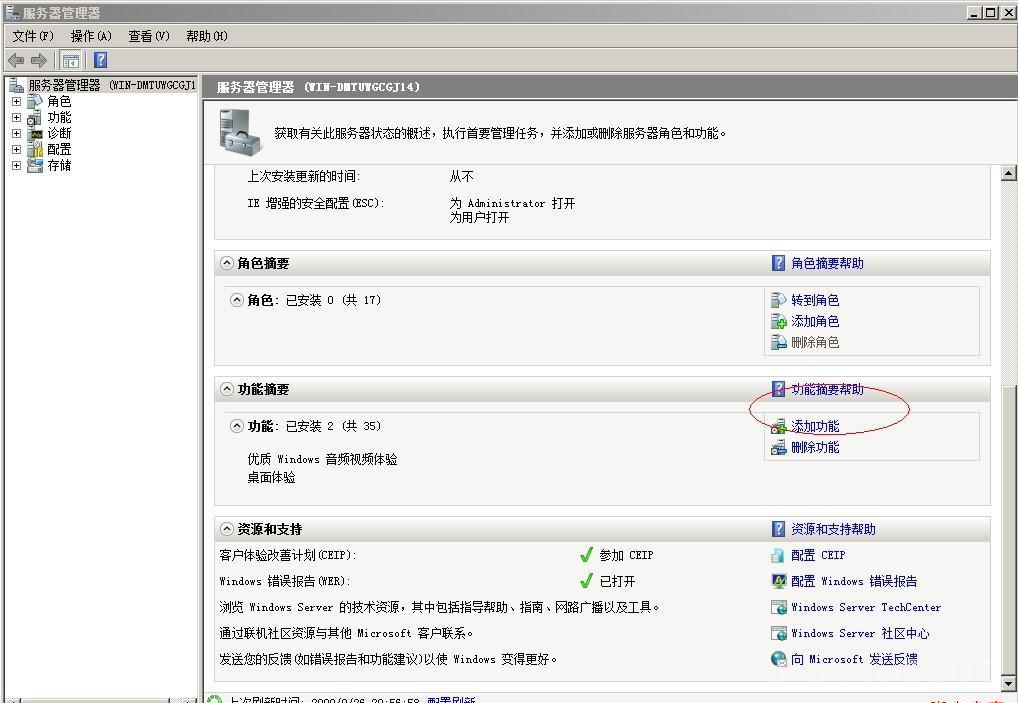This screenshot has width=1018, height=703.
Task: Click the 已打开 status text beside WER
Action: [x=617, y=581]
